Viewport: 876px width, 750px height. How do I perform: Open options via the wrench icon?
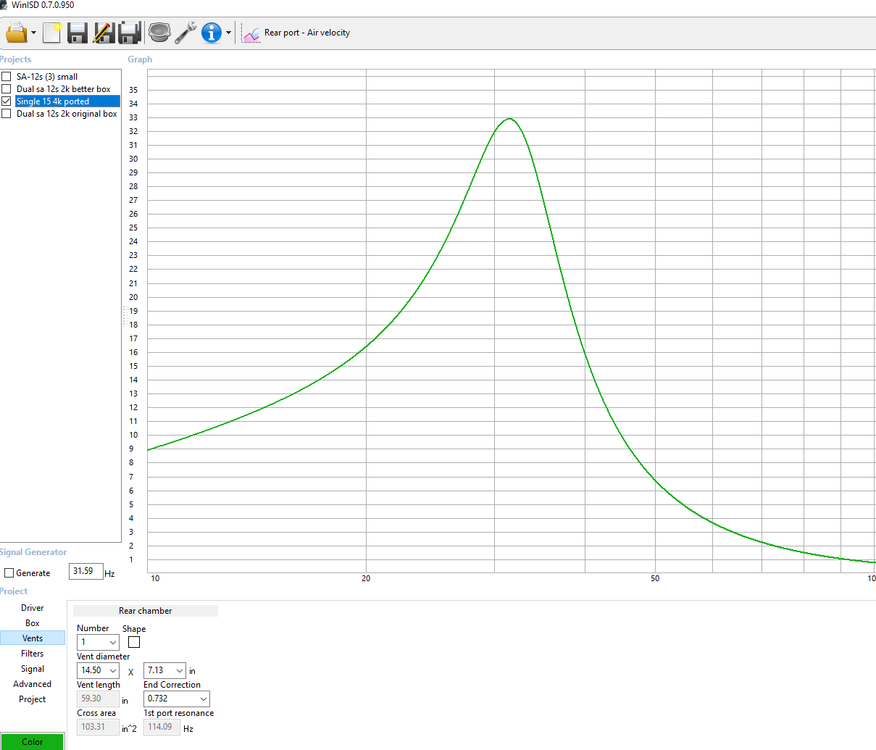(185, 33)
